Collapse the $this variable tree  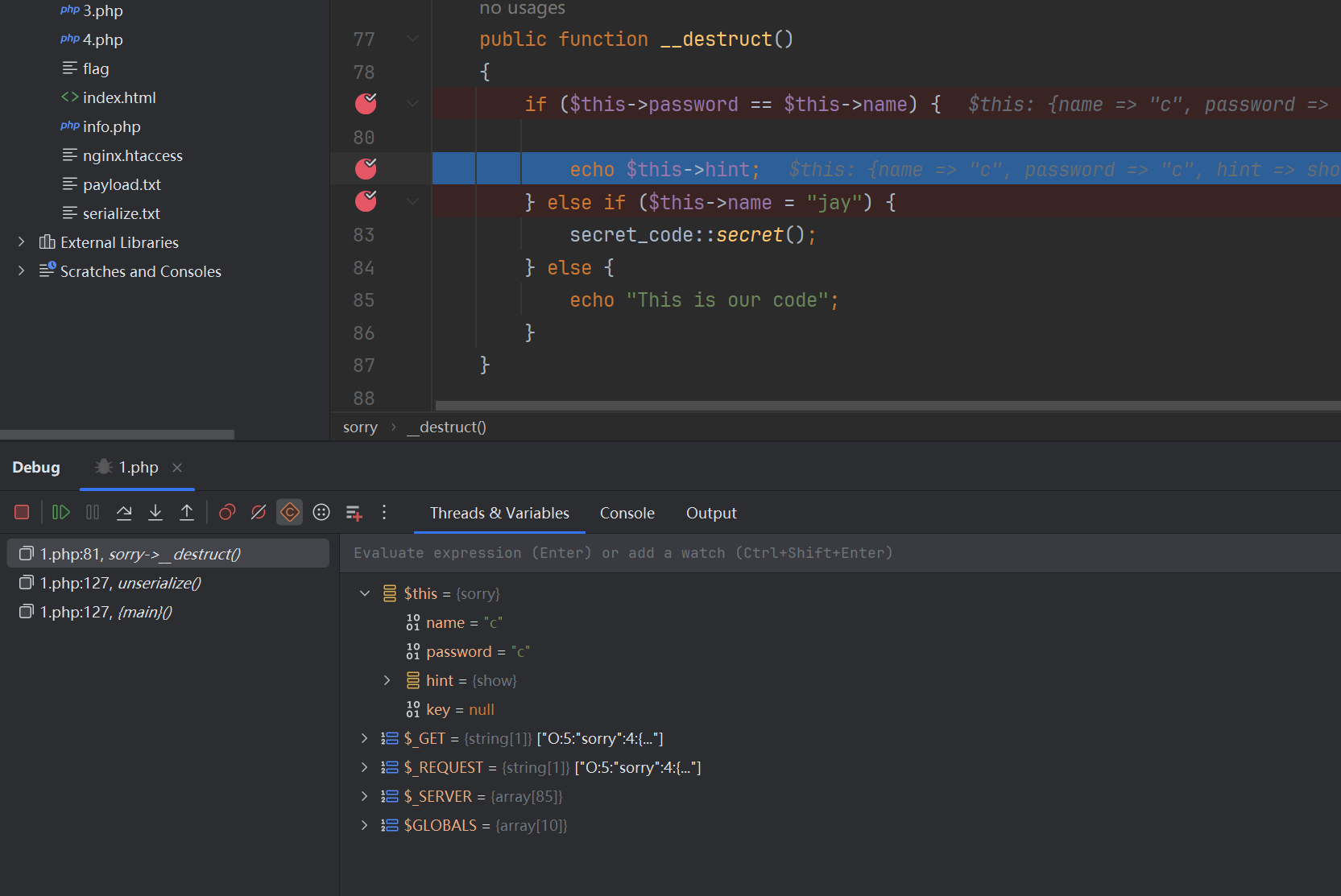(x=365, y=594)
